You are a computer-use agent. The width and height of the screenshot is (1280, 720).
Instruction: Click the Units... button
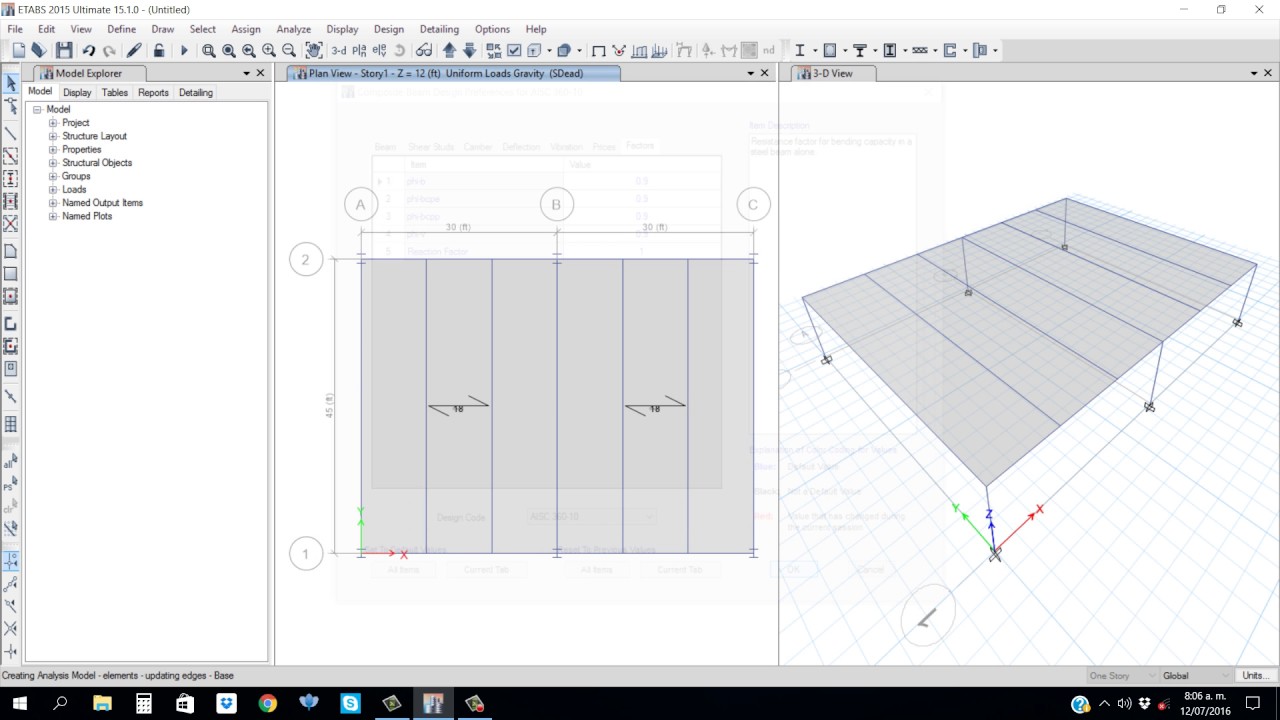1255,676
